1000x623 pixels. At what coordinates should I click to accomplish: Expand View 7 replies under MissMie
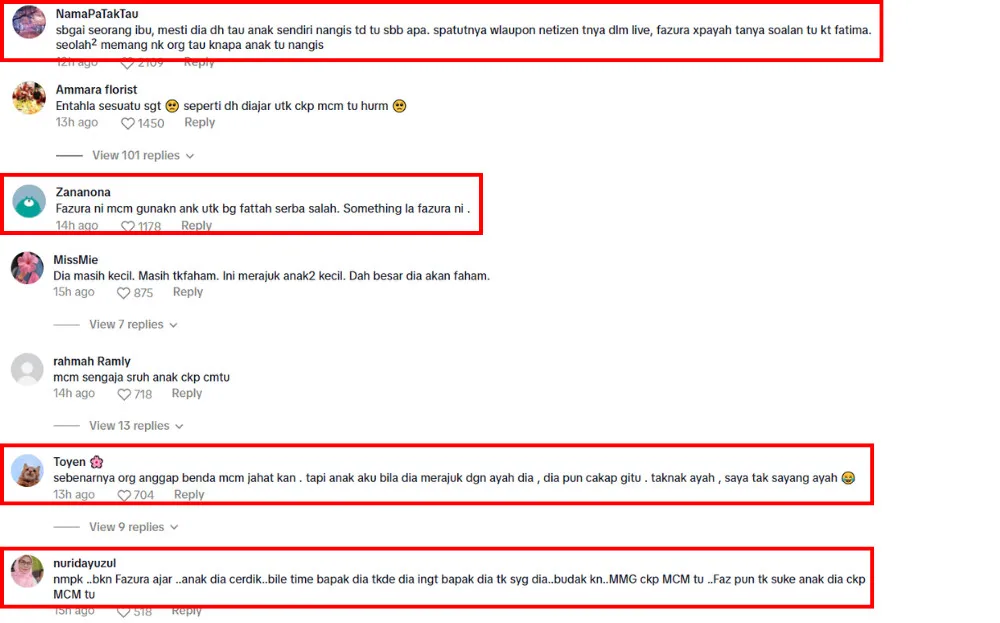[x=133, y=325]
